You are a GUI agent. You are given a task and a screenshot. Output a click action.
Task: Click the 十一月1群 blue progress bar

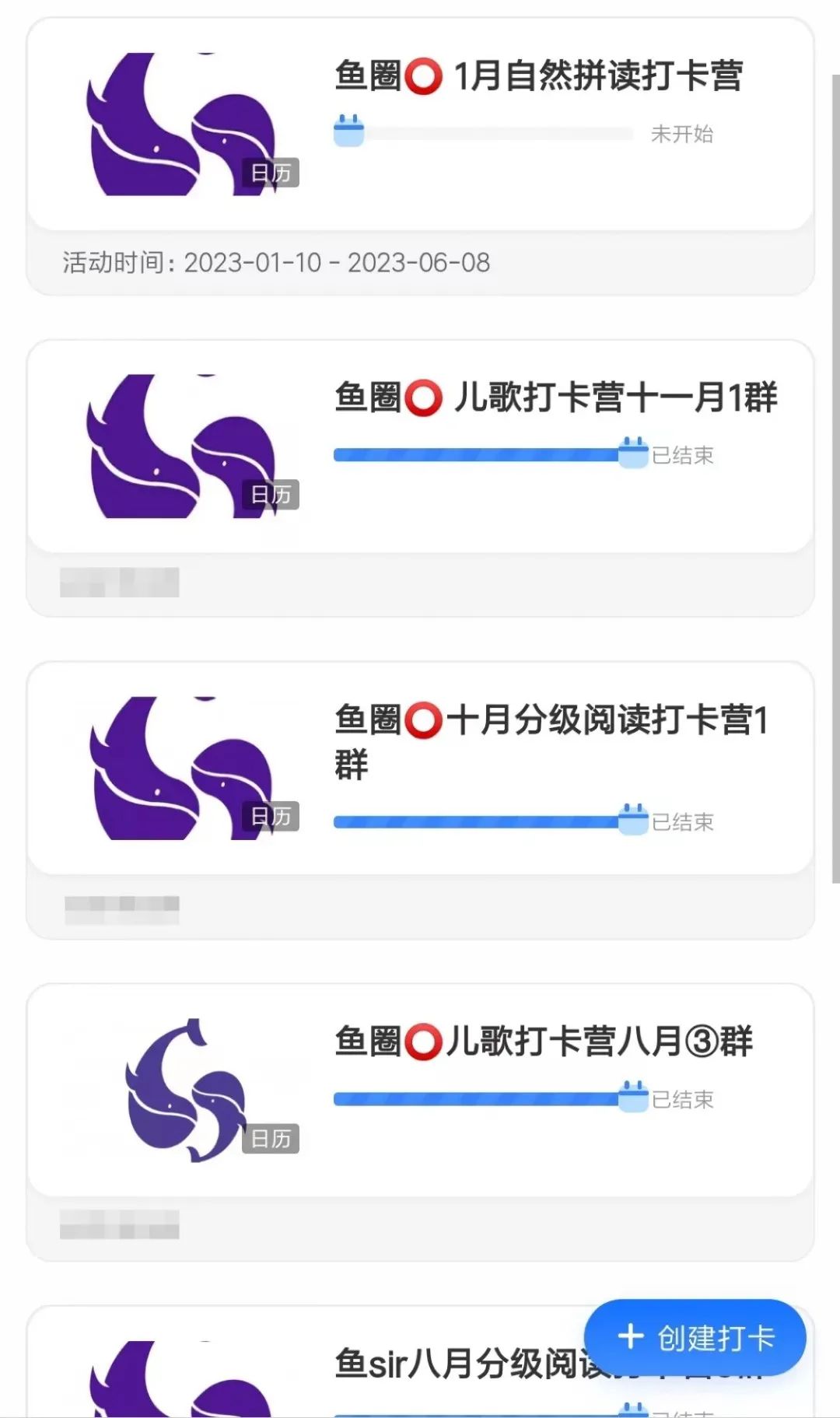pos(474,455)
